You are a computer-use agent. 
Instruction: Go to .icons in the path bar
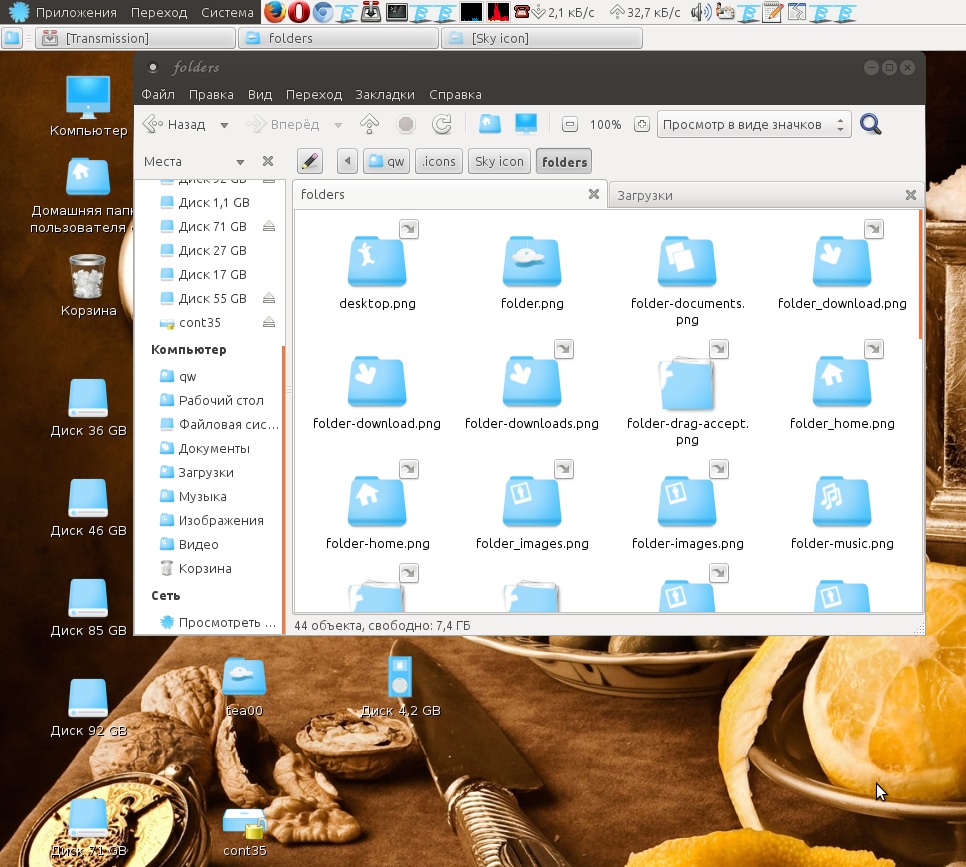pos(439,161)
